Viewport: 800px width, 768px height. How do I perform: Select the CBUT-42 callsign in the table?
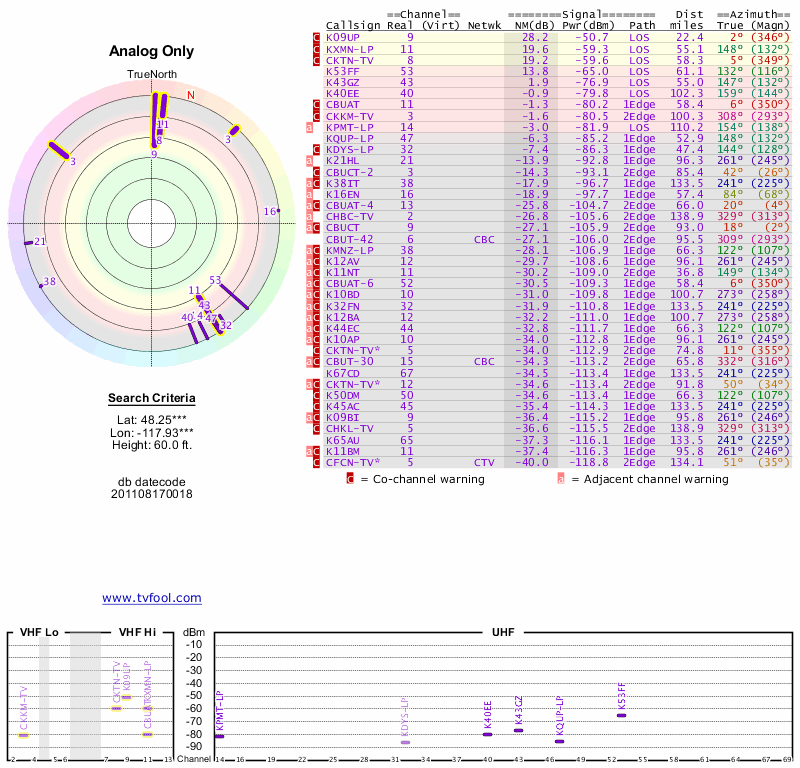(x=349, y=239)
